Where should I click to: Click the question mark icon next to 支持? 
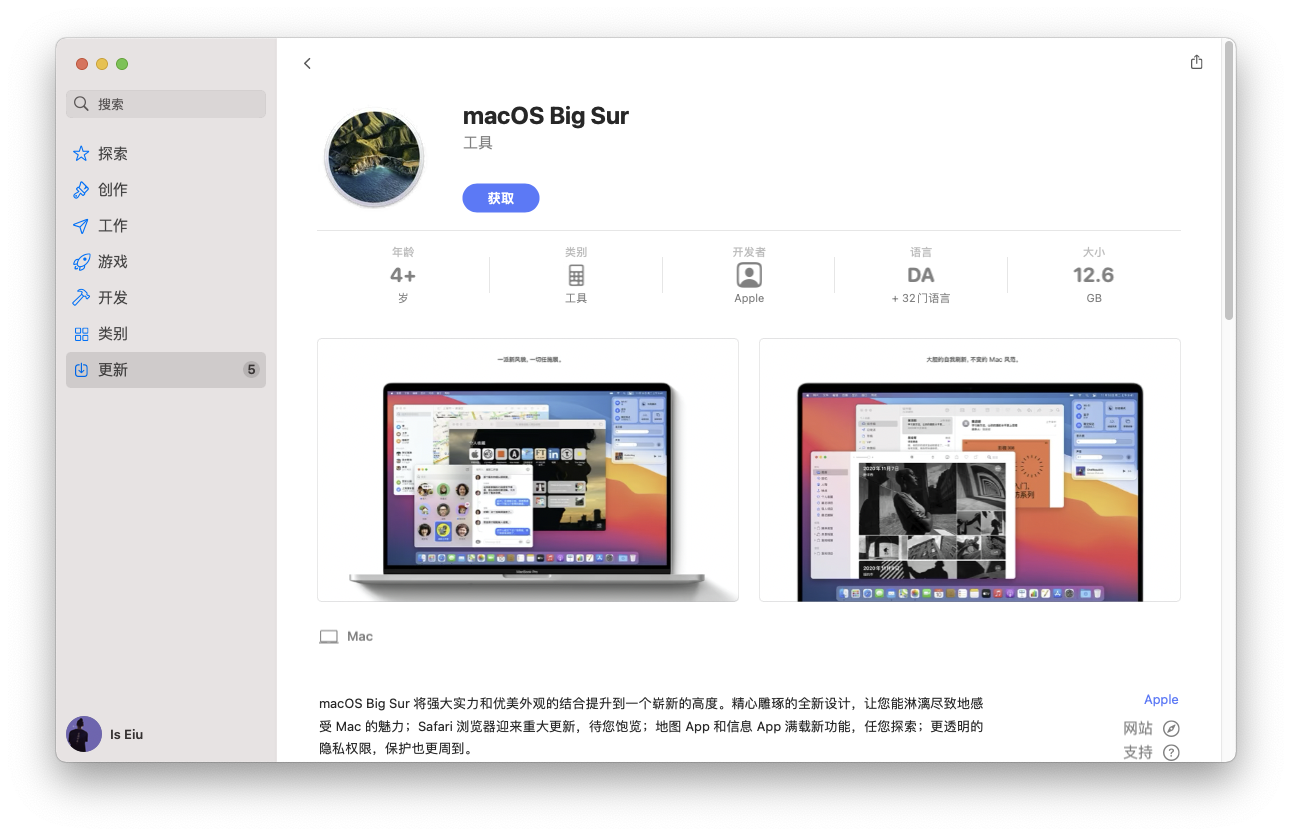point(1171,752)
